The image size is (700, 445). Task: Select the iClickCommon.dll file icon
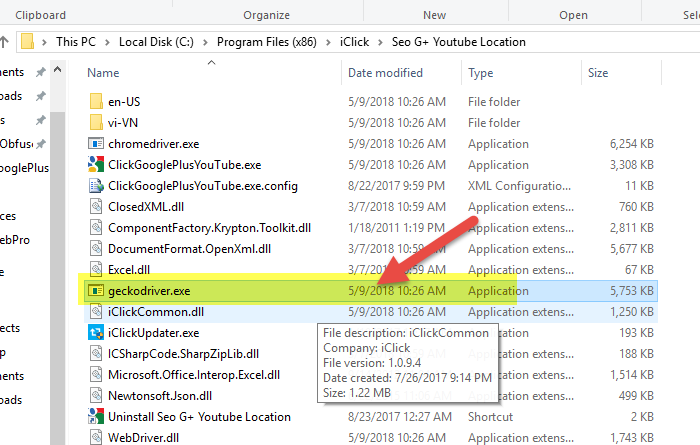96,311
